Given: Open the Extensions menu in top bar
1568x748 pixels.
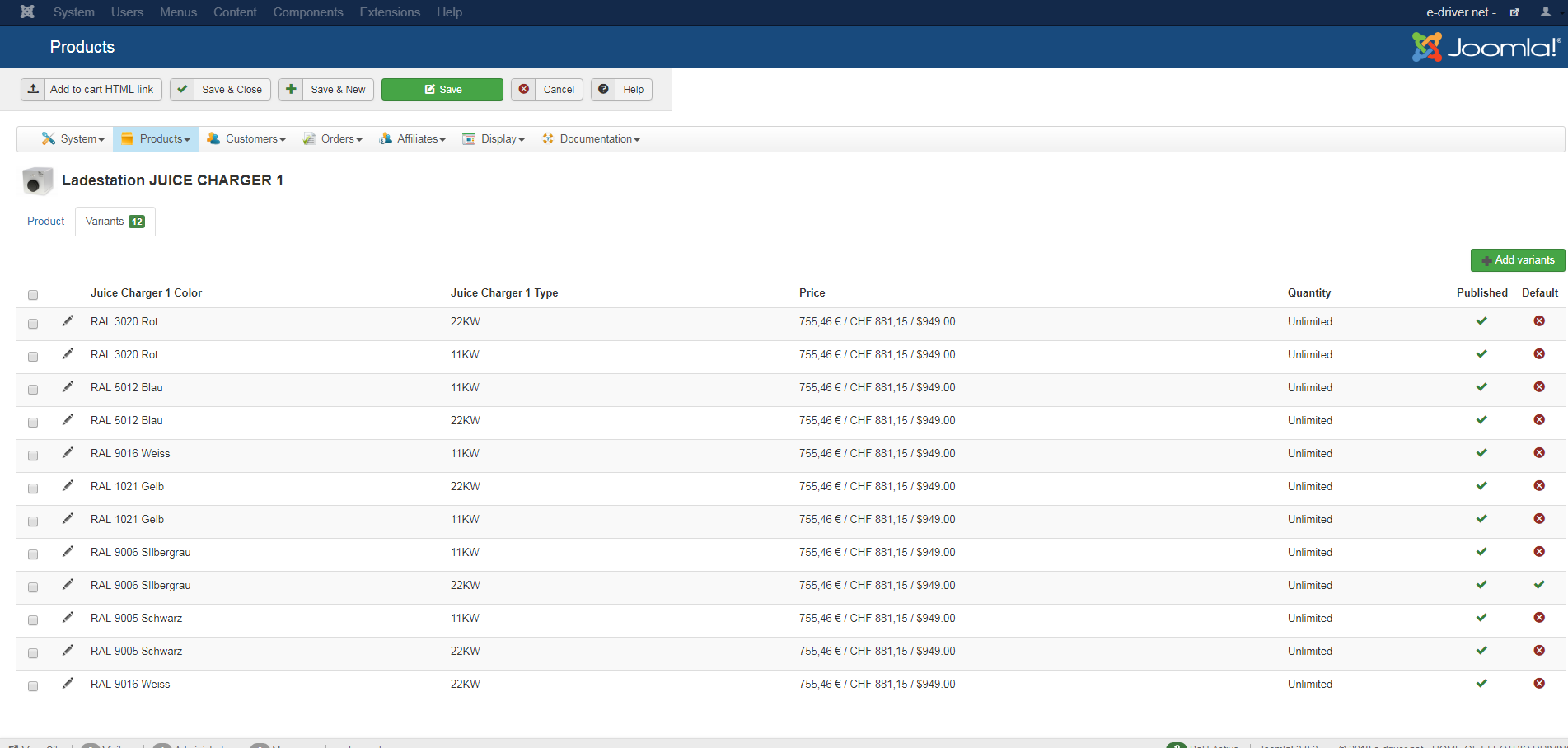Looking at the screenshot, I should (x=389, y=12).
